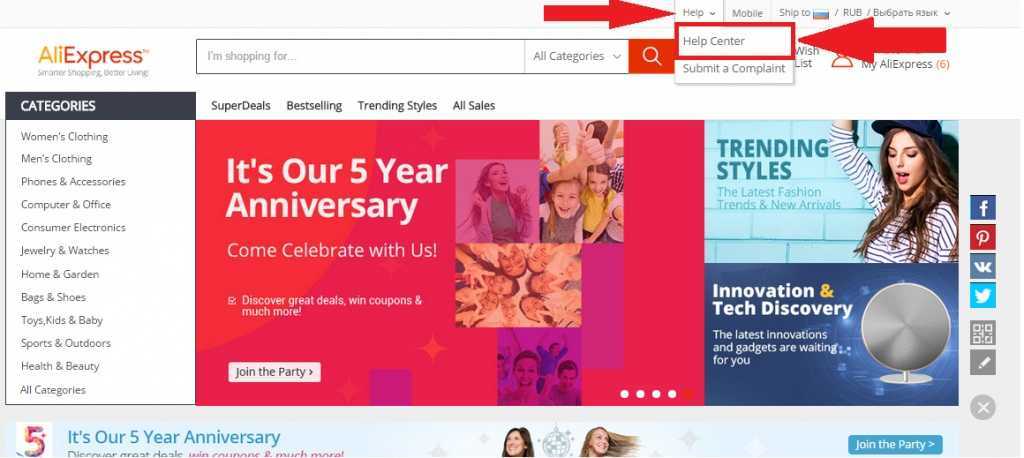Click the AliExpress logo
Screen dimensions: 1024x458
click(93, 59)
